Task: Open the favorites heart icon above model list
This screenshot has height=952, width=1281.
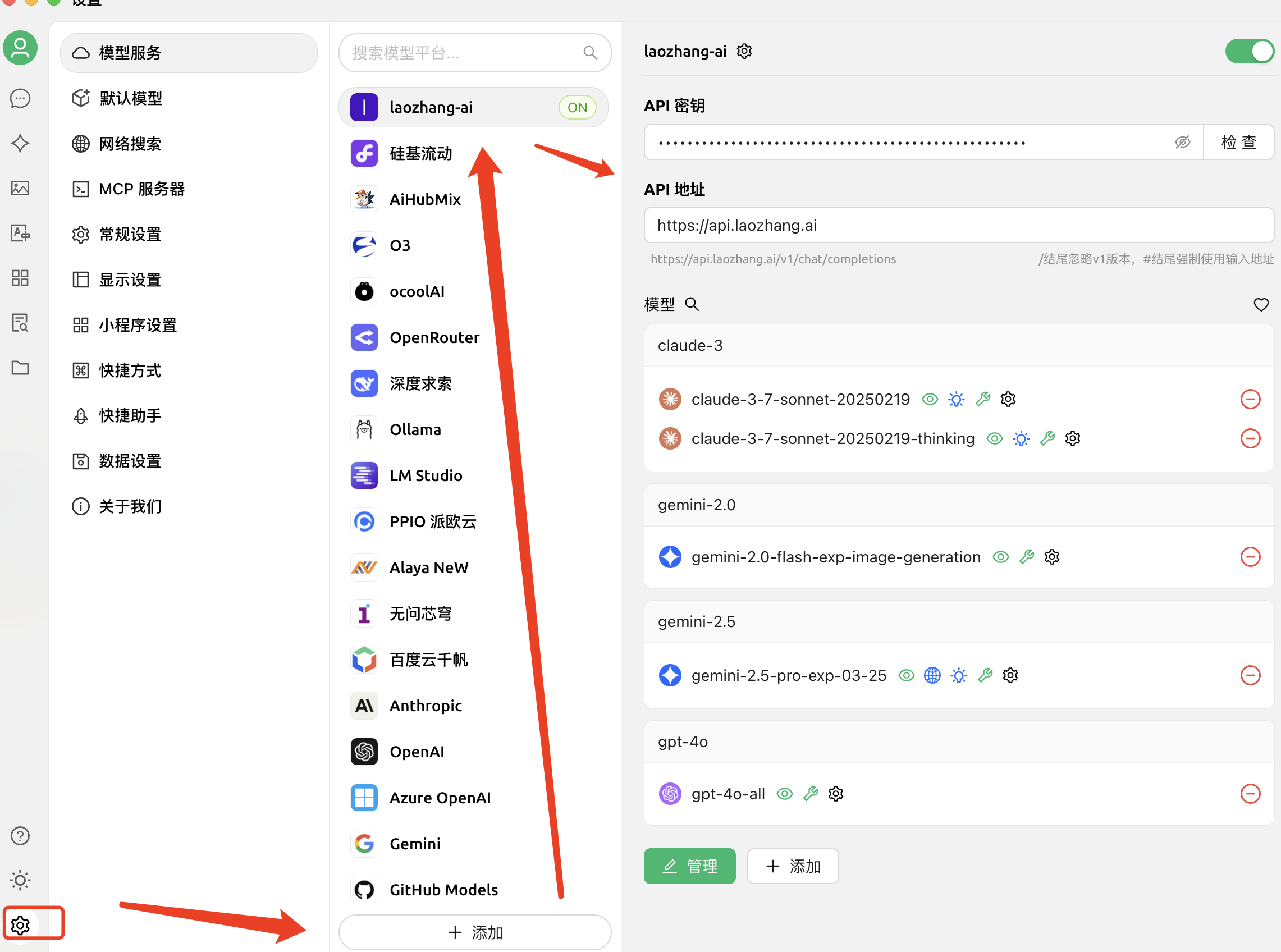Action: click(1261, 304)
